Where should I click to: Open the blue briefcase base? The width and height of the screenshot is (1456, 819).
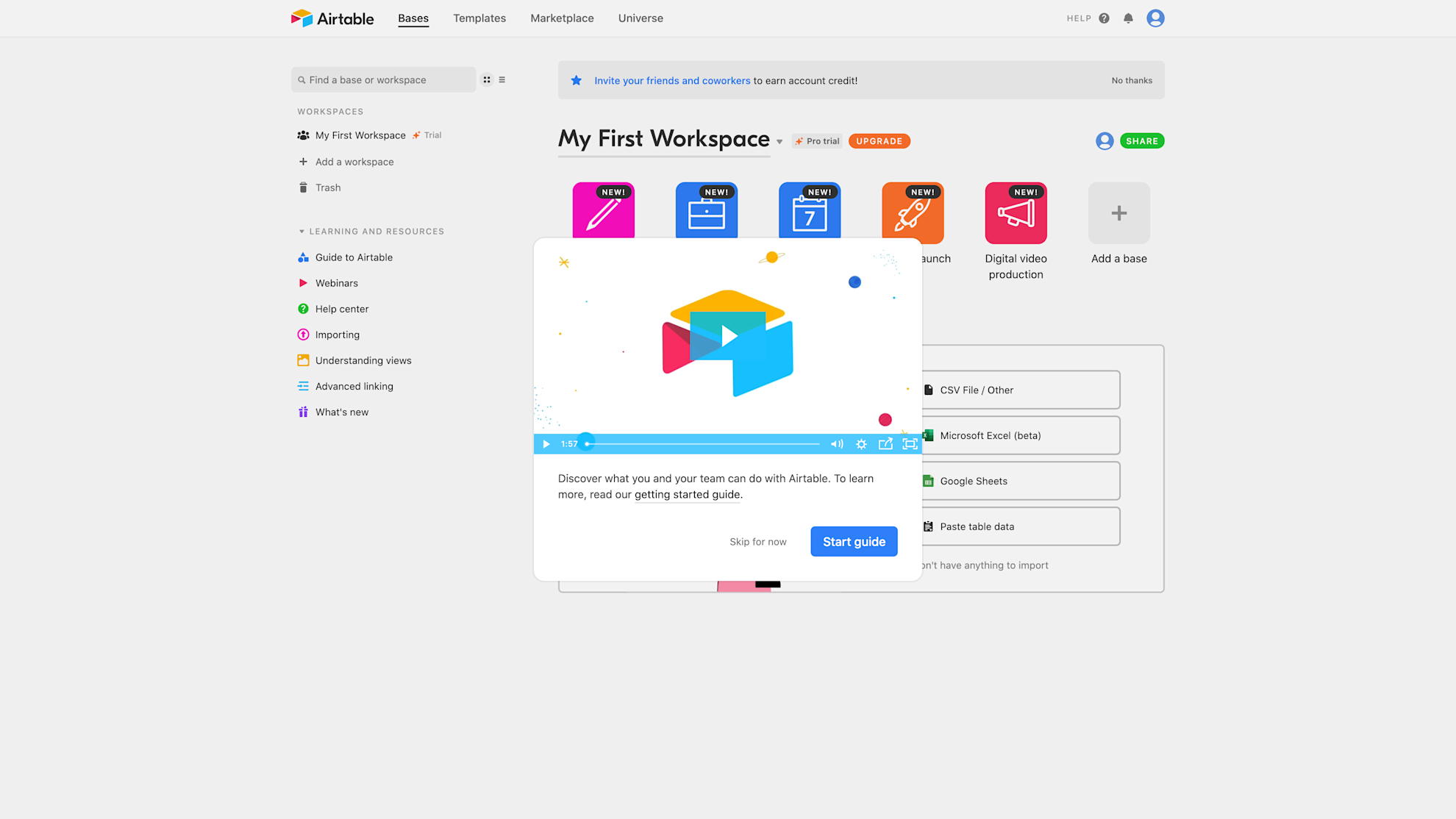(707, 211)
